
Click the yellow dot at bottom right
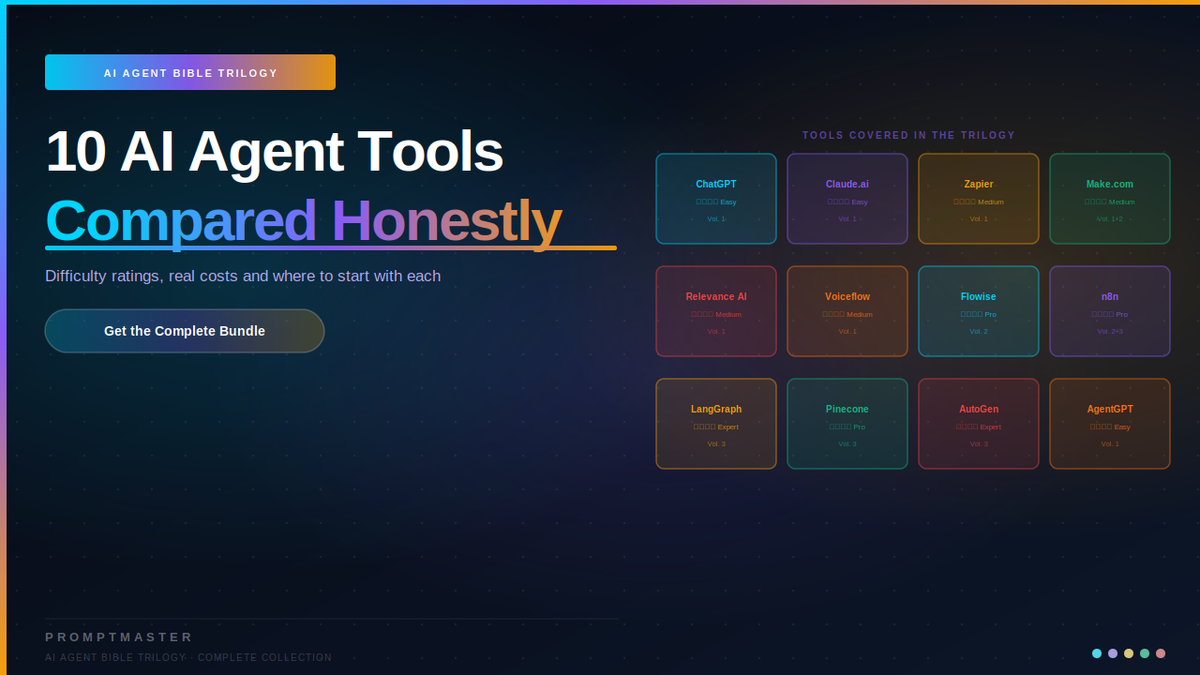(1129, 653)
